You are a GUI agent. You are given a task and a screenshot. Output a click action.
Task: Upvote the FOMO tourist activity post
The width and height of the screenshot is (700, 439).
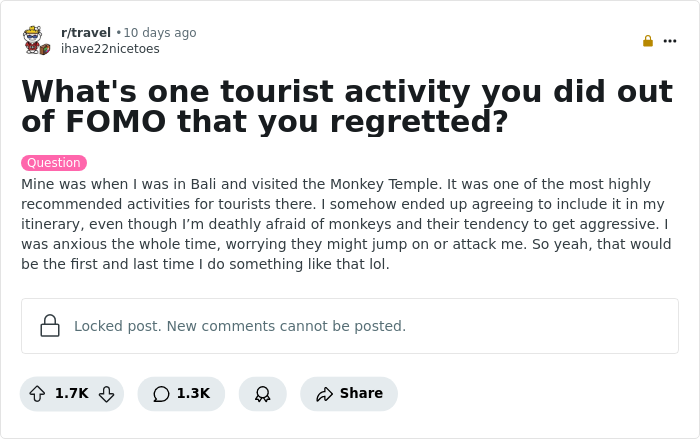tap(38, 394)
